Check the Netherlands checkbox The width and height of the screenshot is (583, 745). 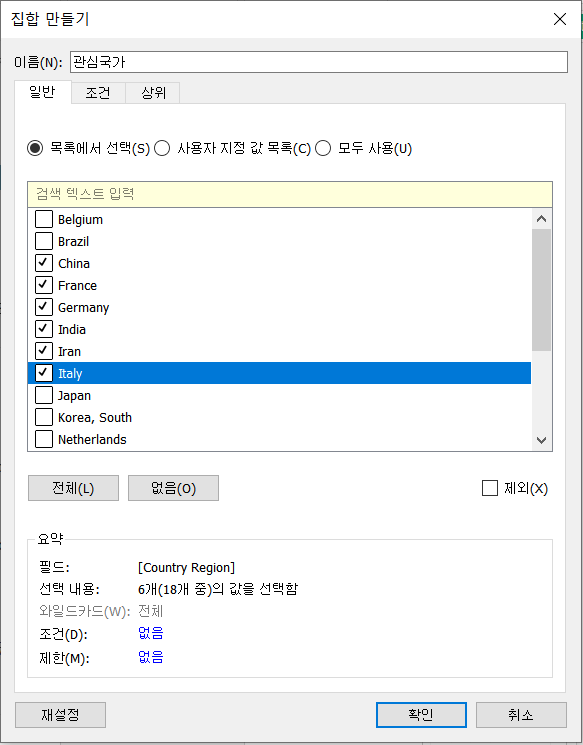(44, 439)
